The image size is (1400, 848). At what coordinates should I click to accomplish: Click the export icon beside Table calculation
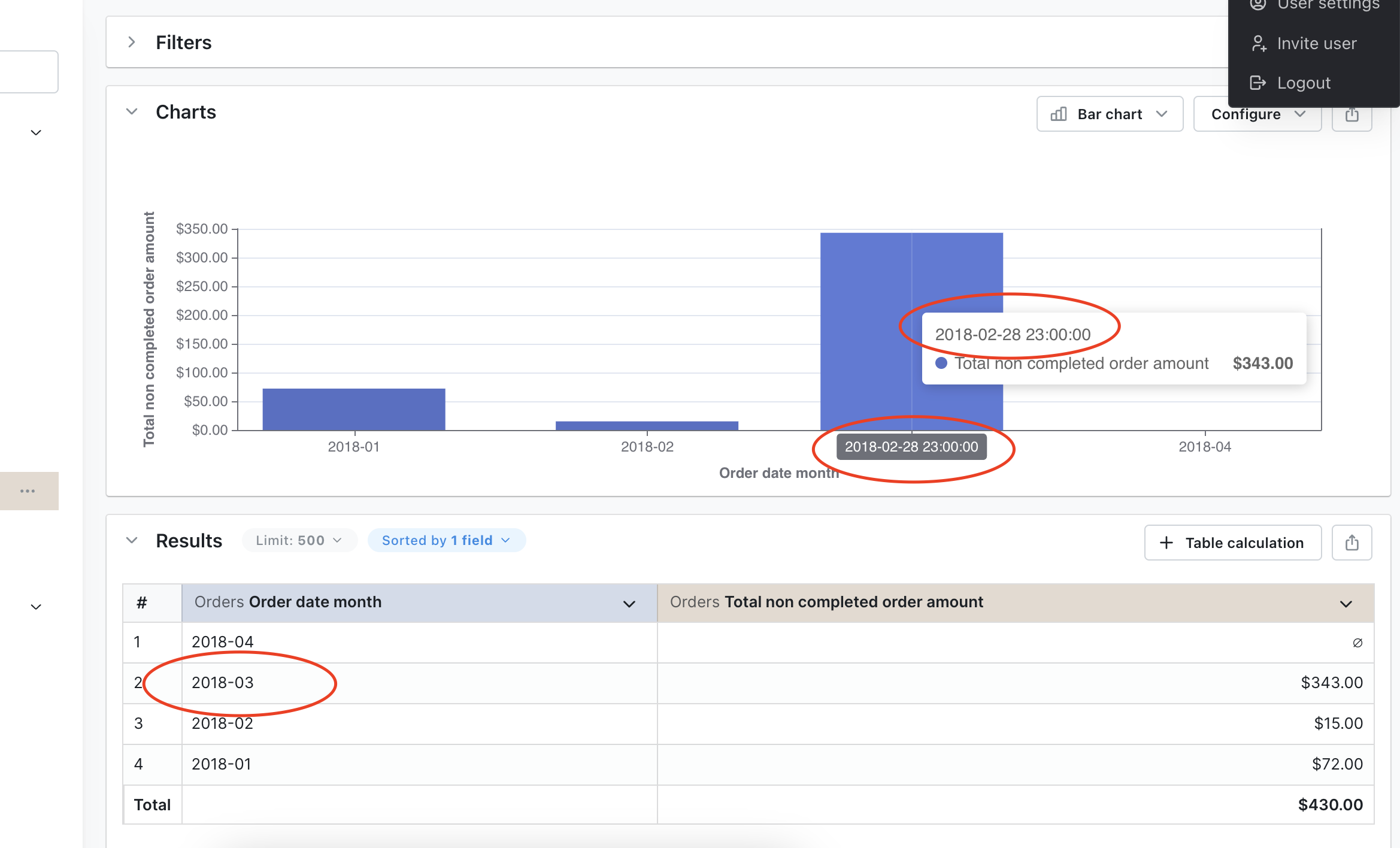1351,542
